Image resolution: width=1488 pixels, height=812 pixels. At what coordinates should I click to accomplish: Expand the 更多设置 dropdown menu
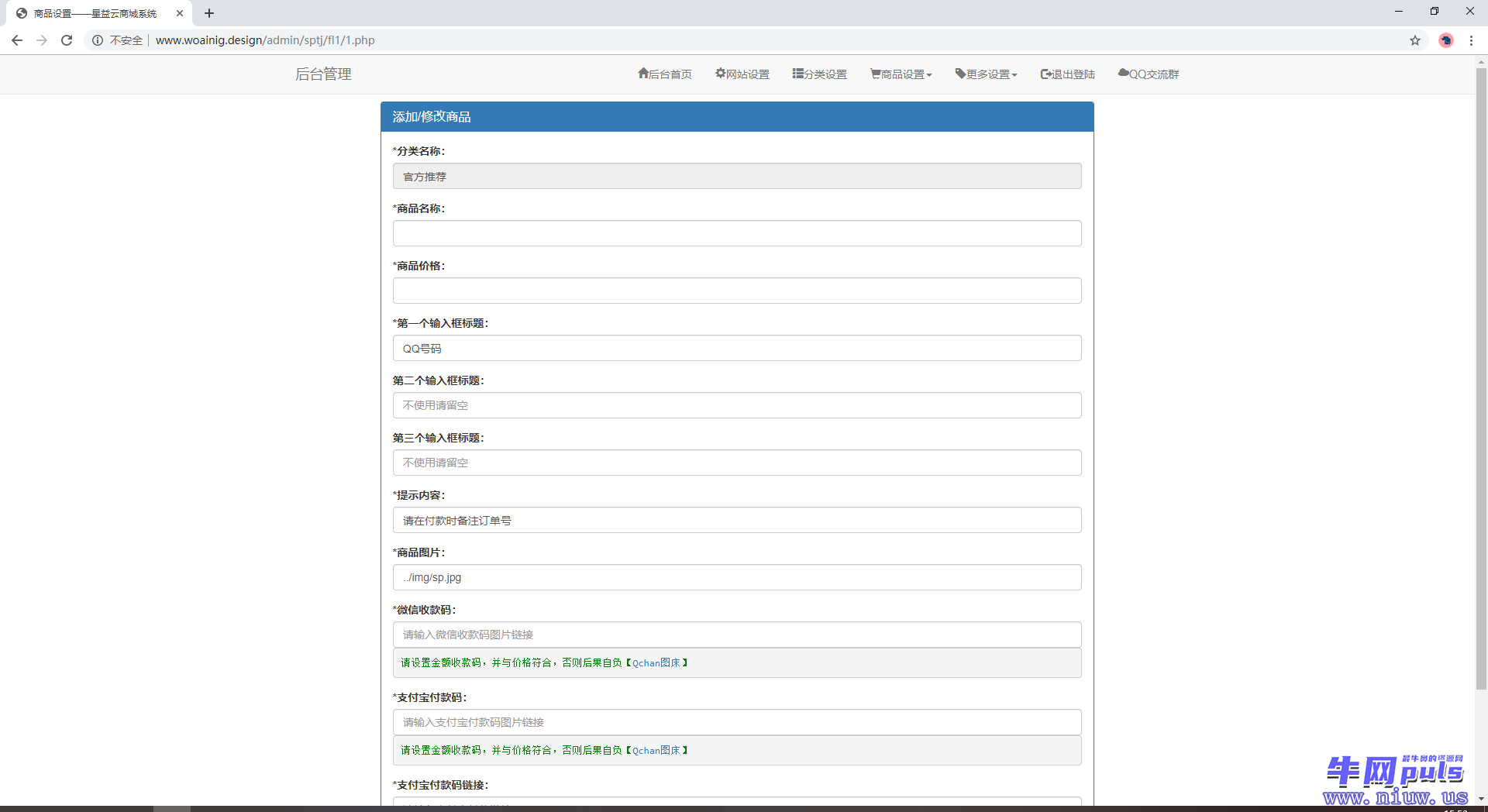[987, 74]
